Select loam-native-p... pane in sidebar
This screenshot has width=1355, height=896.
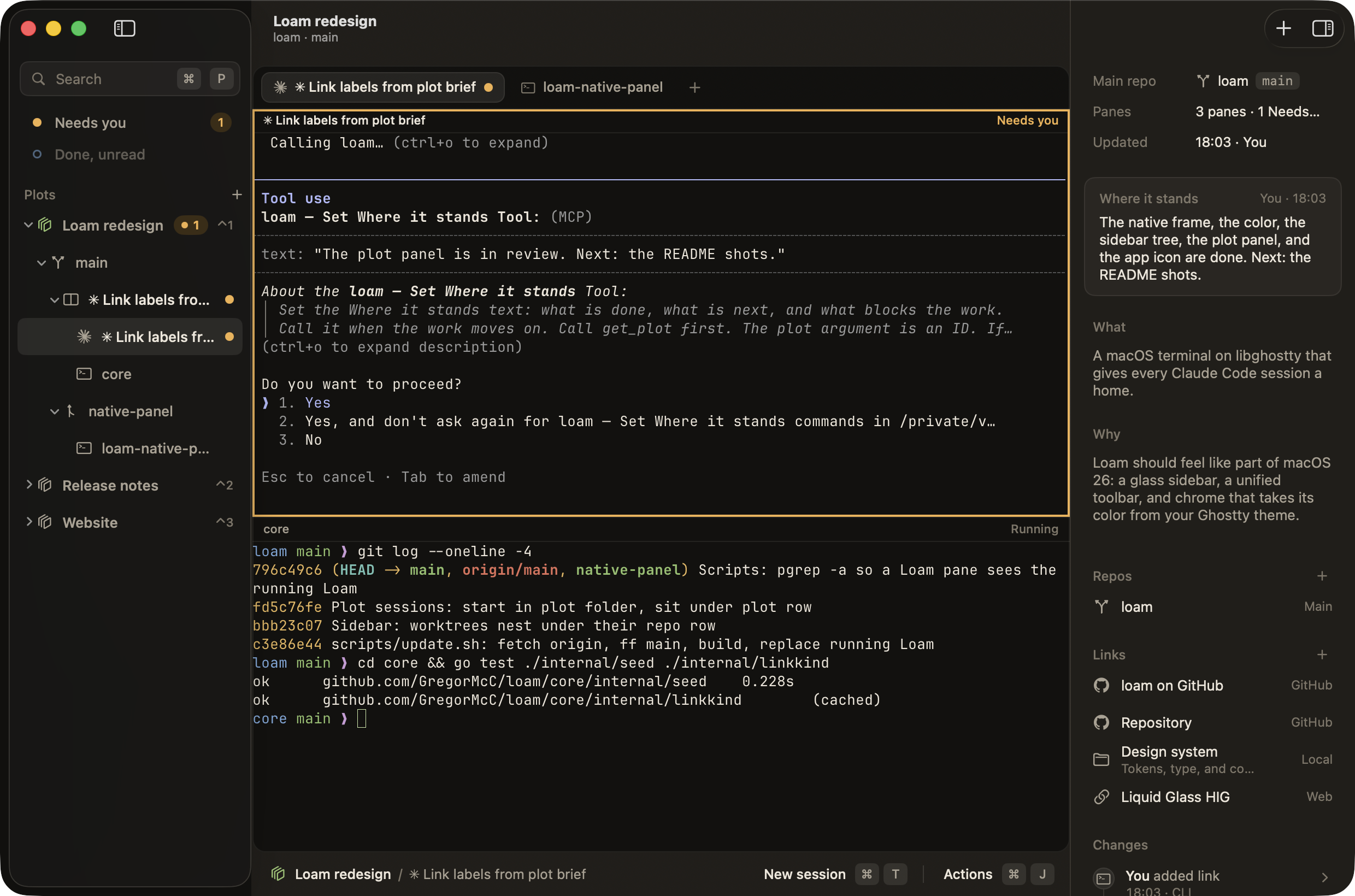(x=130, y=448)
